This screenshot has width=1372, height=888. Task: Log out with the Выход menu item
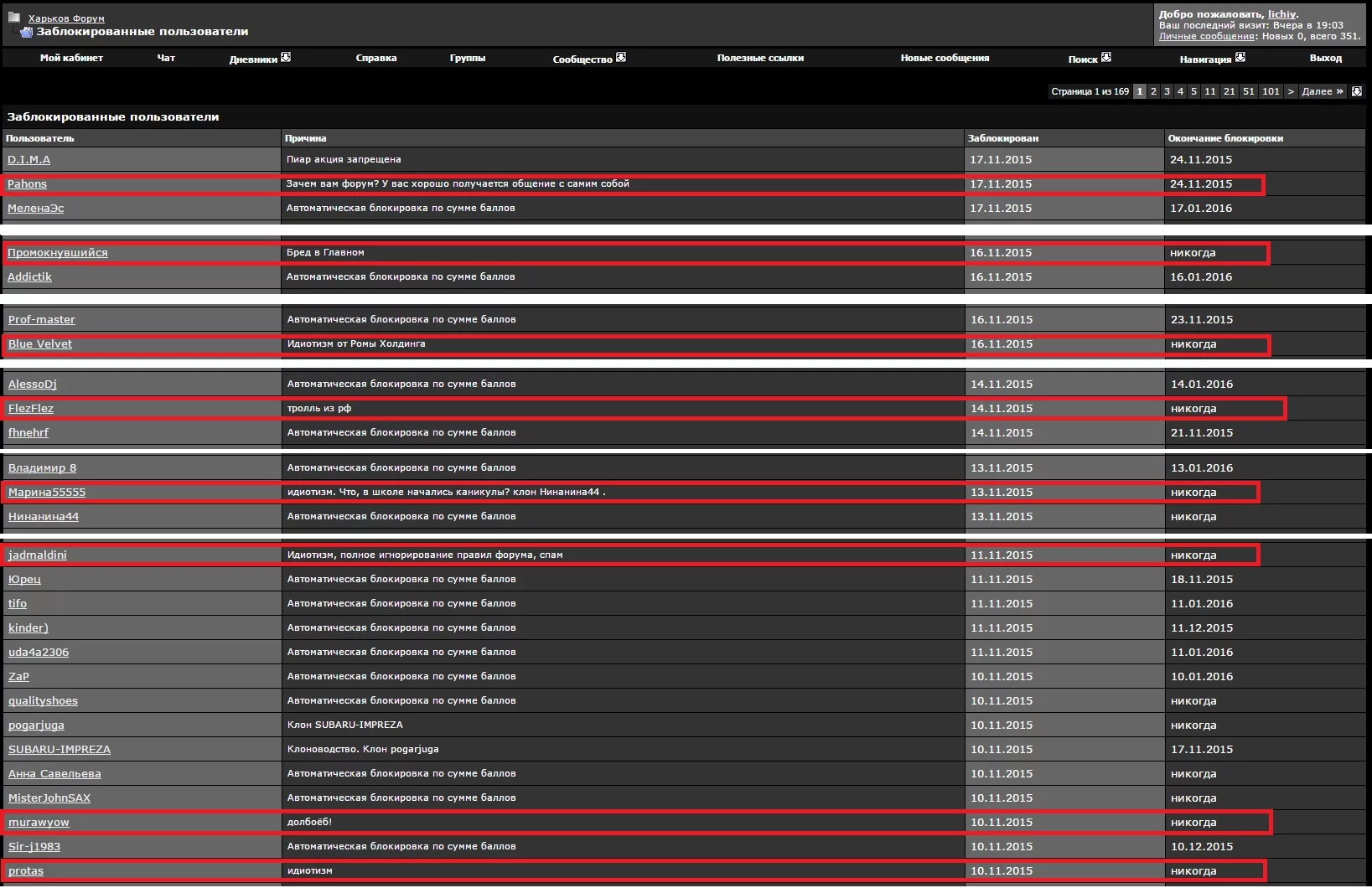coord(1326,58)
